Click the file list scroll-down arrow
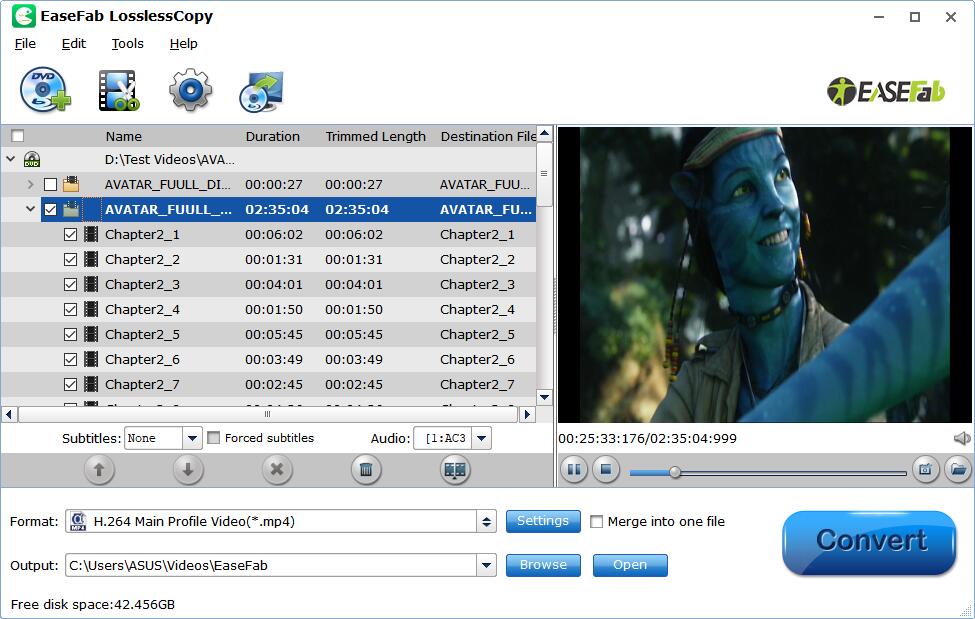Viewport: 975px width, 619px height. (545, 397)
